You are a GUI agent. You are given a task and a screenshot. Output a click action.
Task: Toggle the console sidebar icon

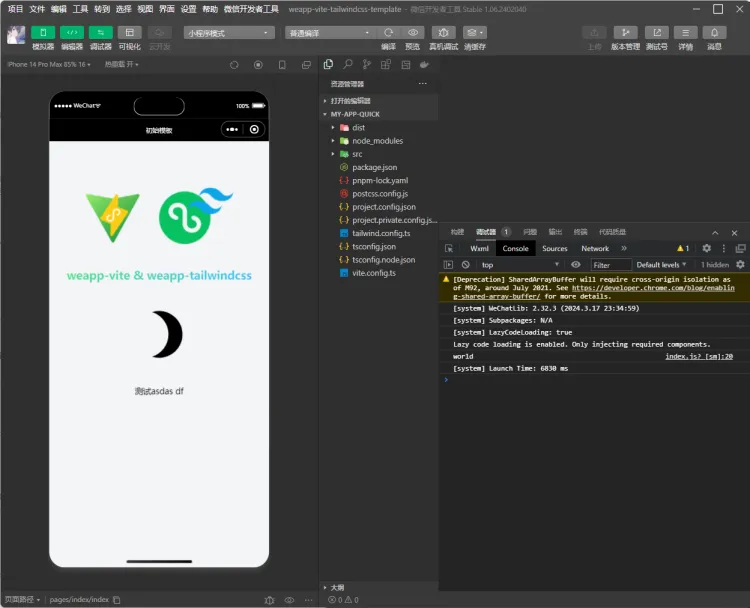click(448, 265)
